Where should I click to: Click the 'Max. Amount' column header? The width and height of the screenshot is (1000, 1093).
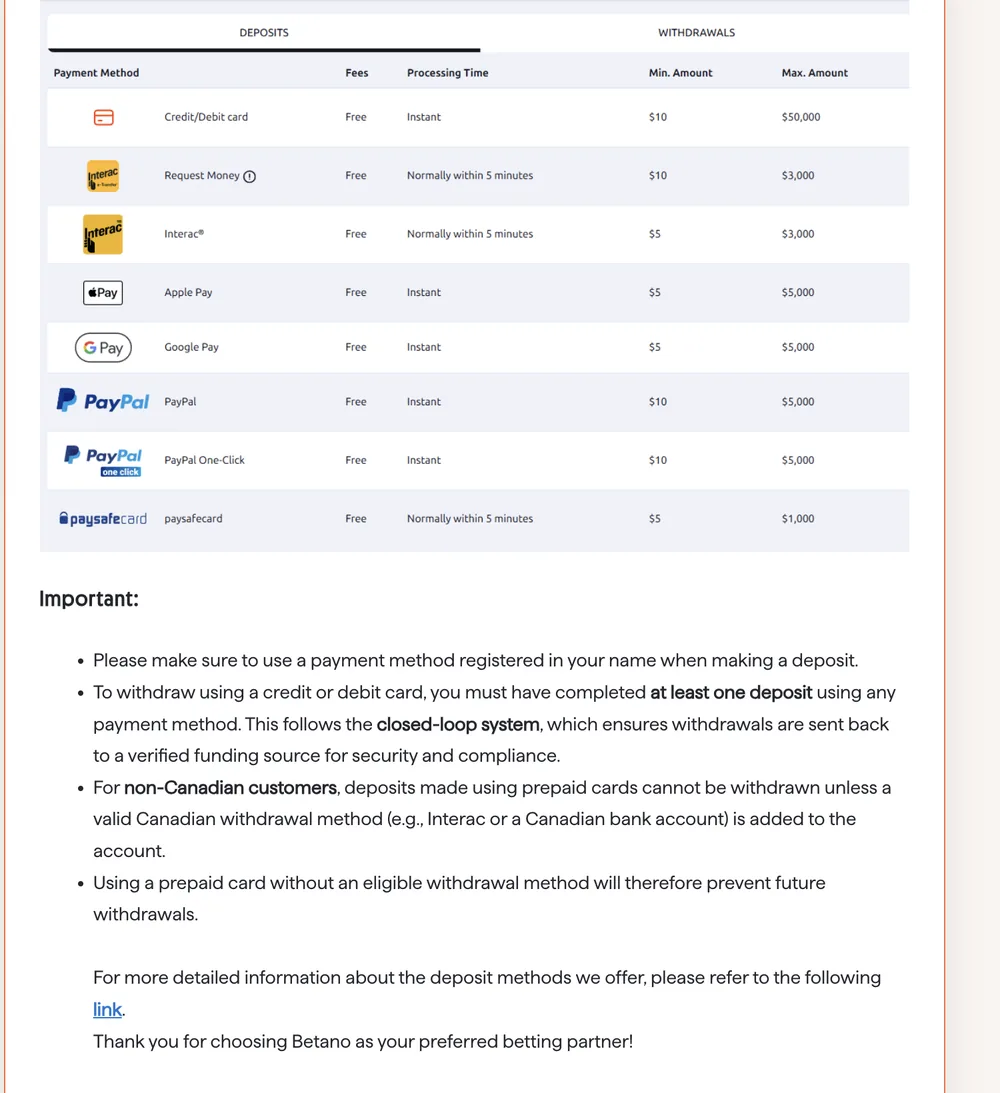pos(815,72)
